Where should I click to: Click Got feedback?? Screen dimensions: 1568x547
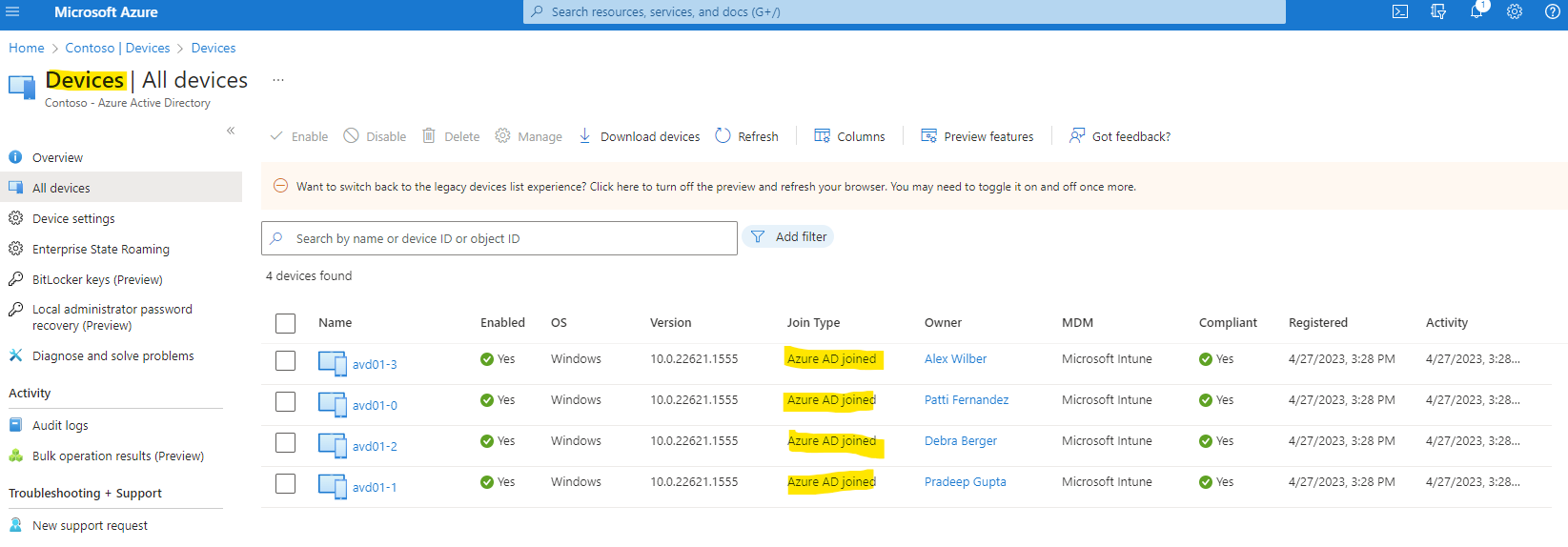1120,136
